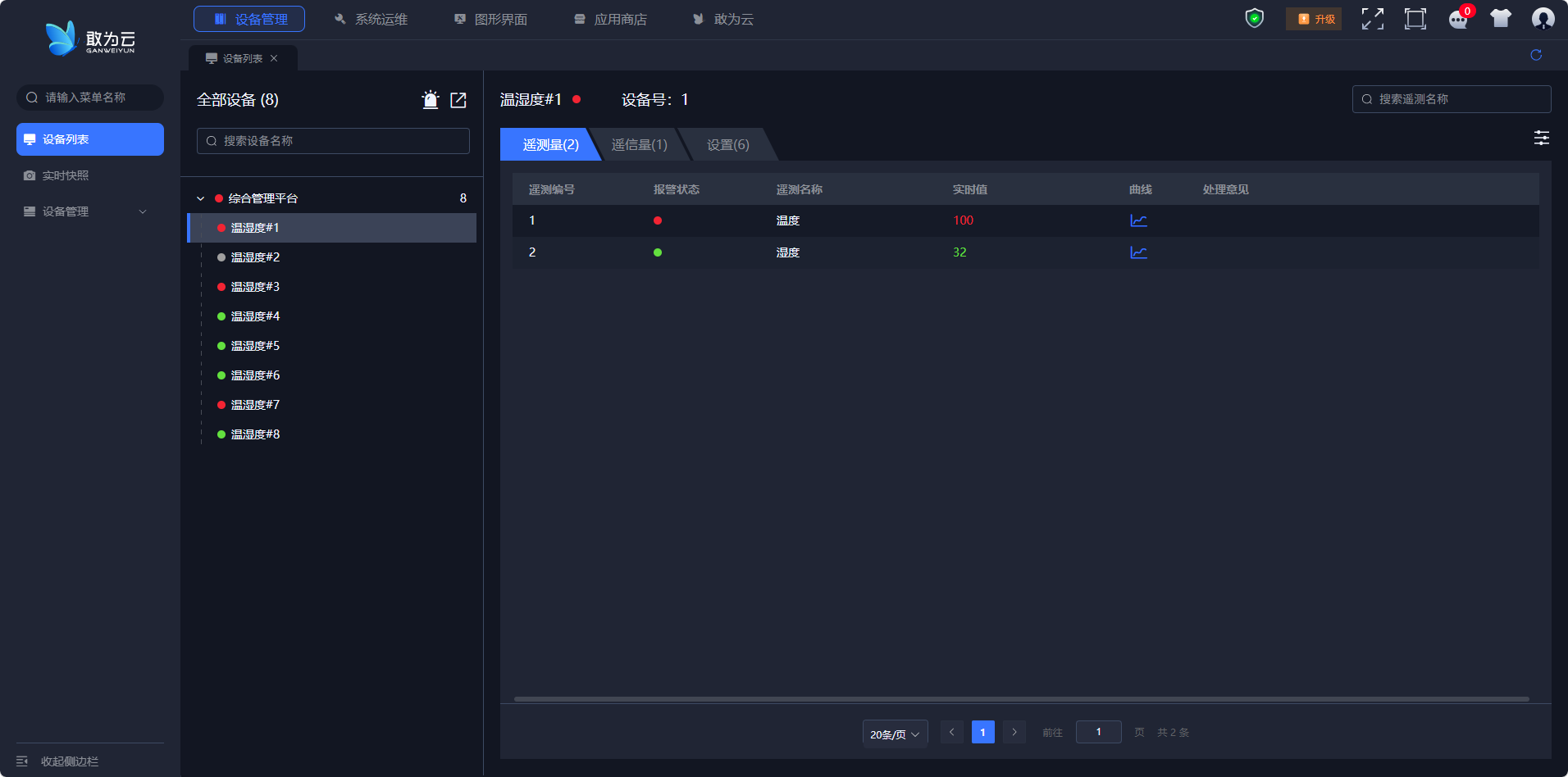Click the column filter settings icon
This screenshot has height=777, width=1568.
click(1542, 138)
